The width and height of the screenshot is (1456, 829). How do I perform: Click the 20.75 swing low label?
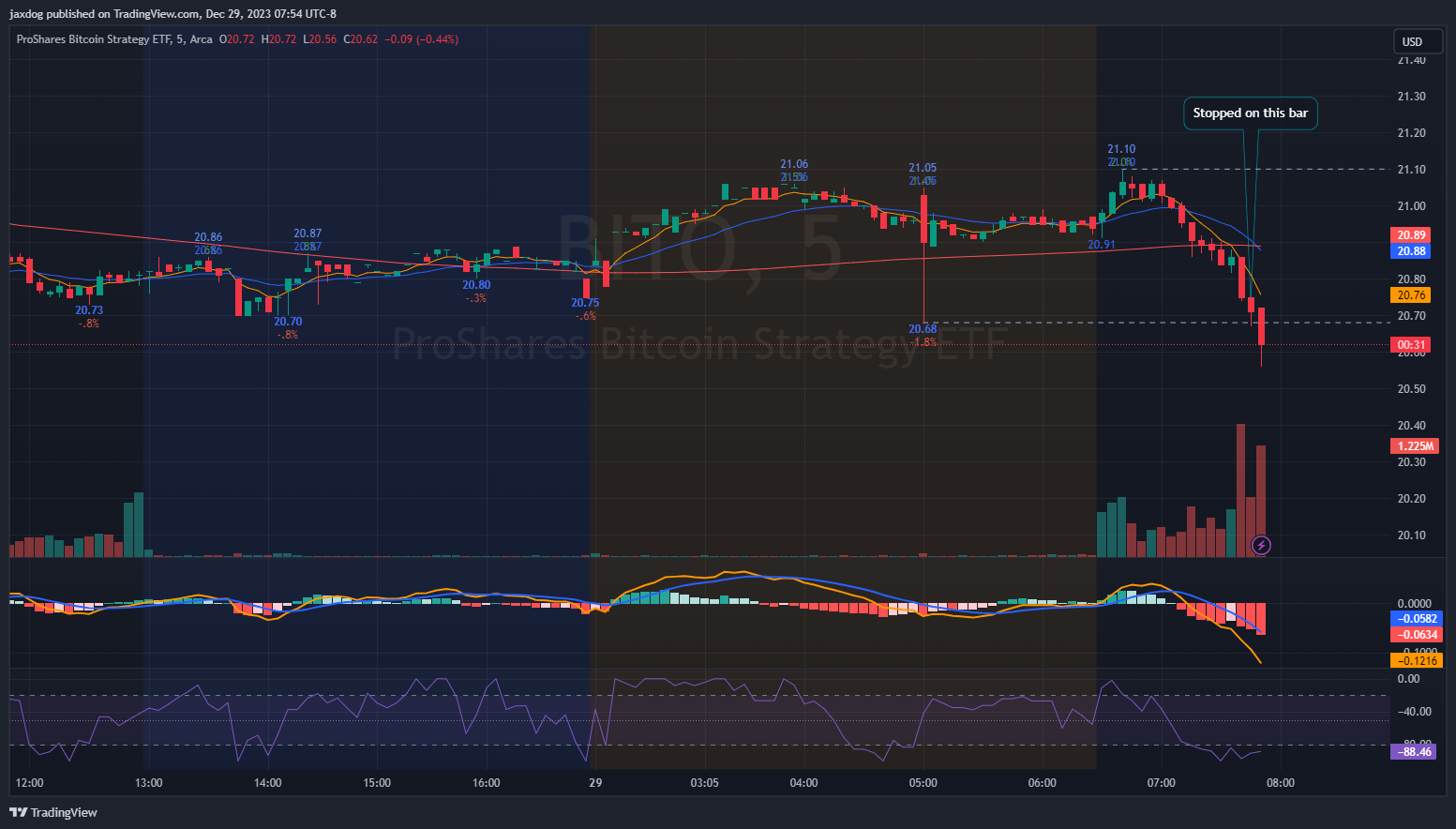585,303
